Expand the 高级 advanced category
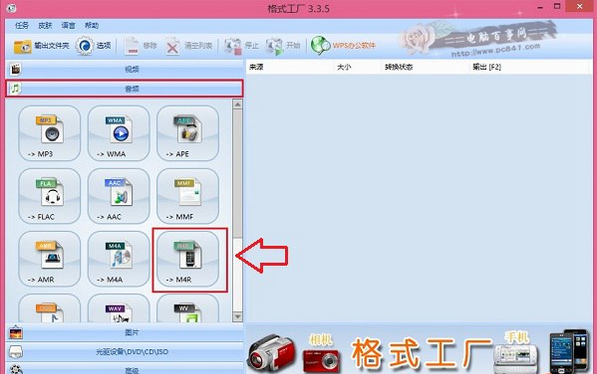This screenshot has width=597, height=374. [124, 369]
